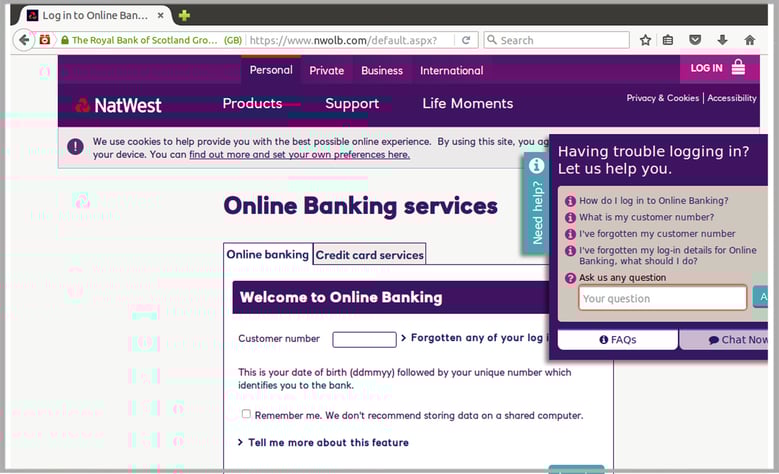779x474 pixels.
Task: Select the Private navigation tab
Action: tap(326, 71)
